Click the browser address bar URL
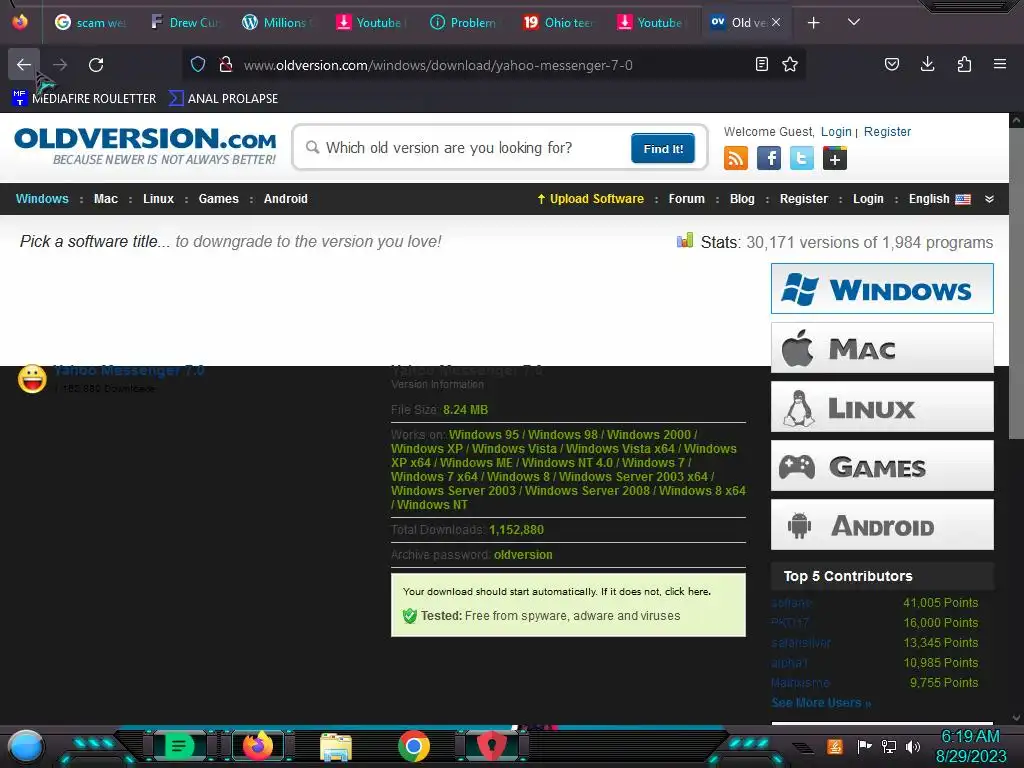The height and width of the screenshot is (768, 1024). [438, 65]
